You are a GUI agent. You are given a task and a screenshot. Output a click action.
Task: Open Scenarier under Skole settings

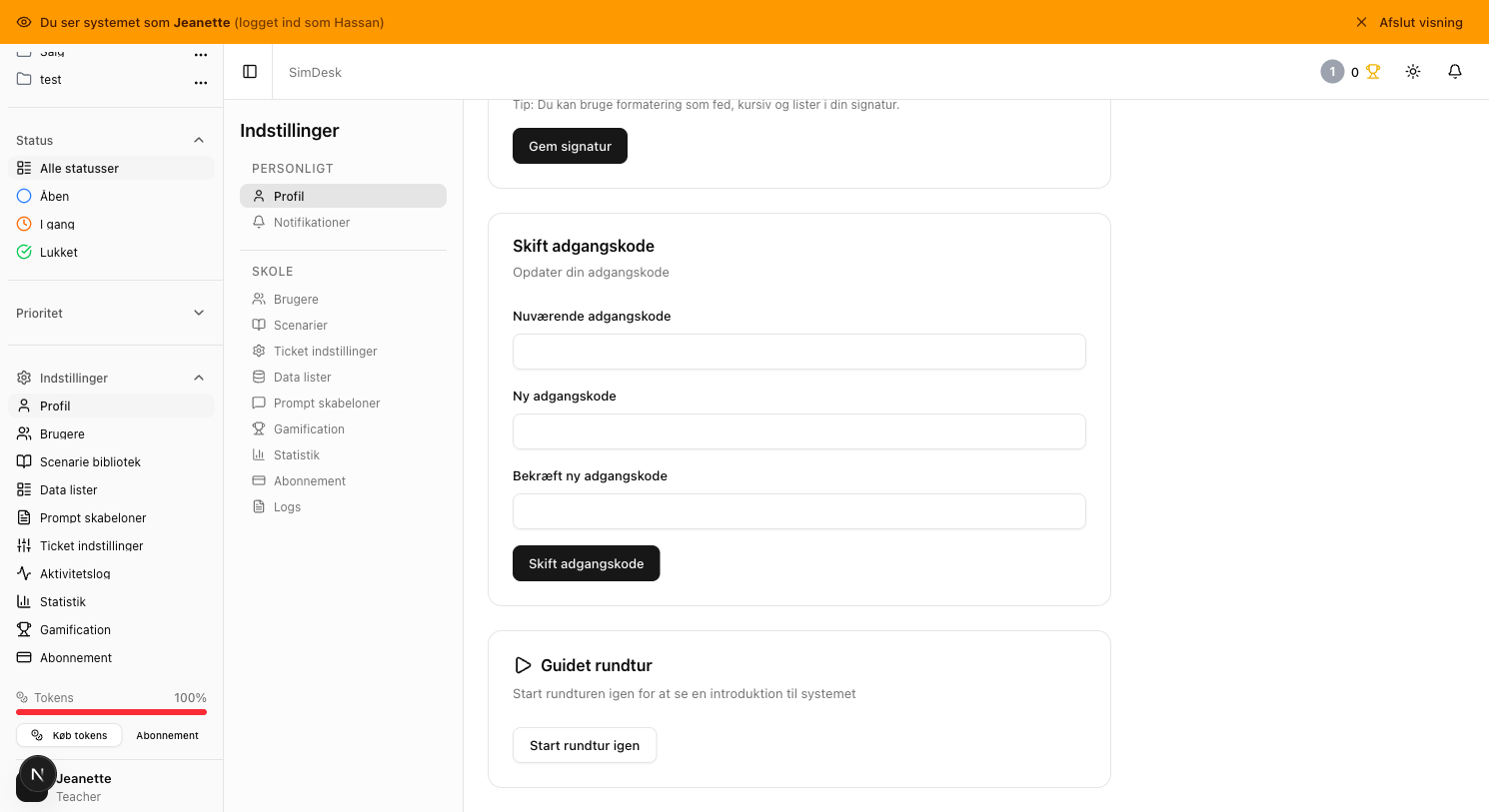(343, 326)
